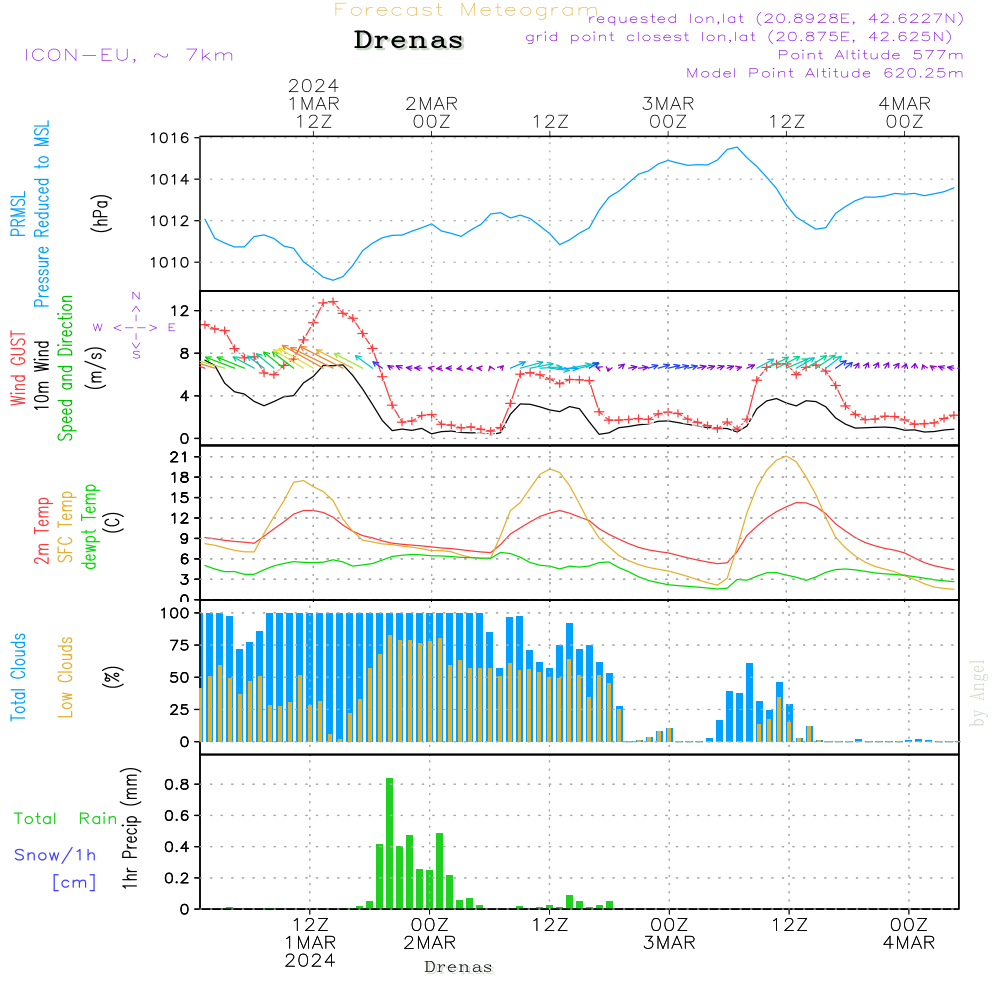Select the "Pressure Reduced to MSL" axis title

point(41,214)
